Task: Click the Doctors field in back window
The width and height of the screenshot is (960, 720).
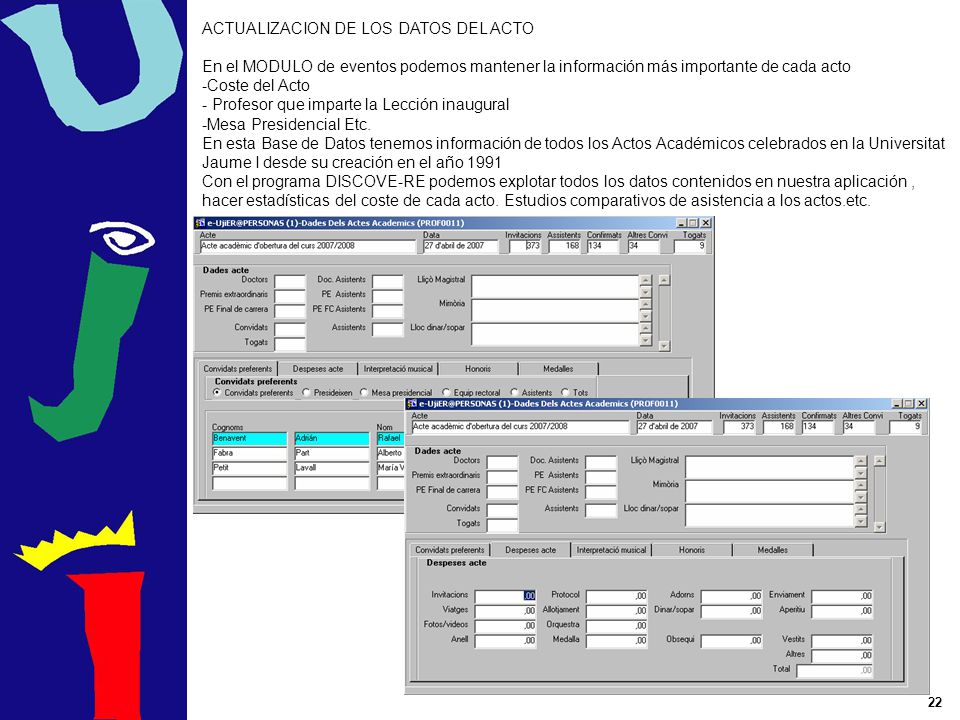Action: click(290, 281)
